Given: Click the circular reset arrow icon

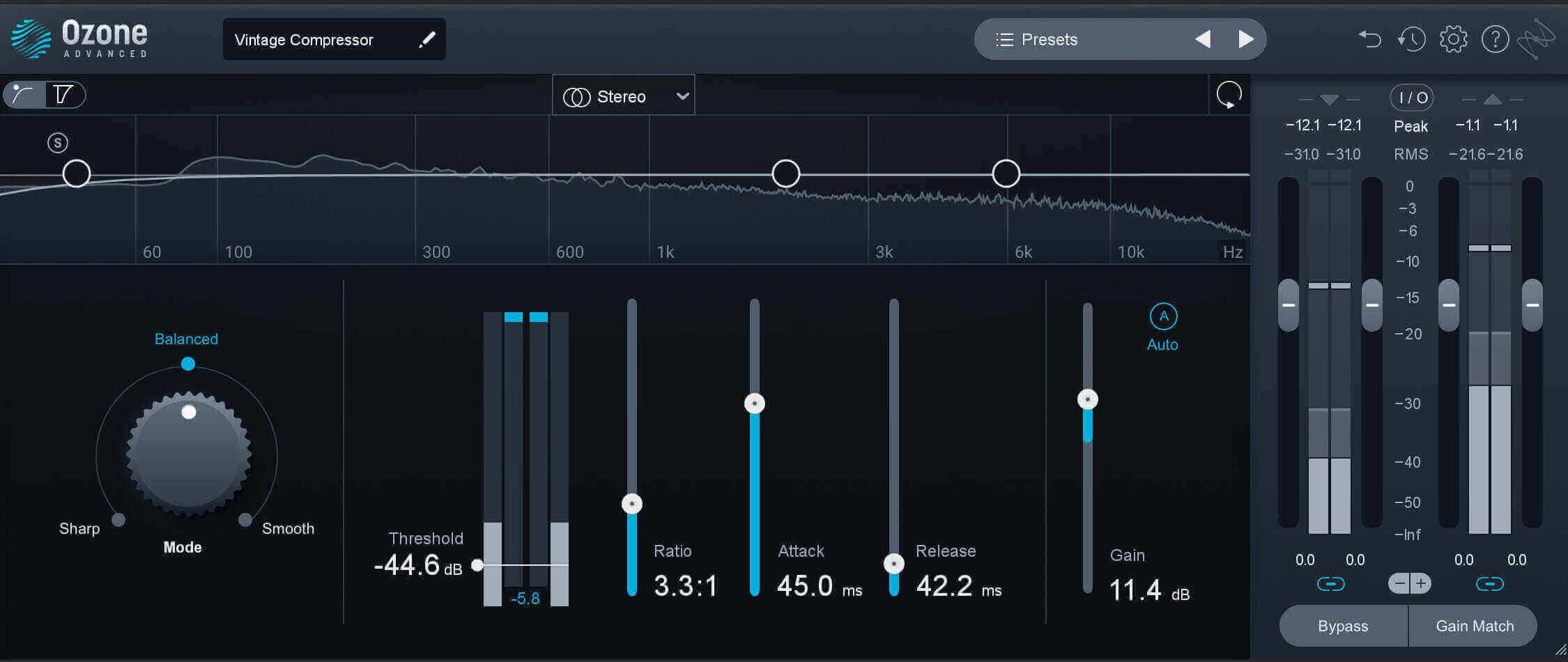Looking at the screenshot, I should coord(1229,94).
